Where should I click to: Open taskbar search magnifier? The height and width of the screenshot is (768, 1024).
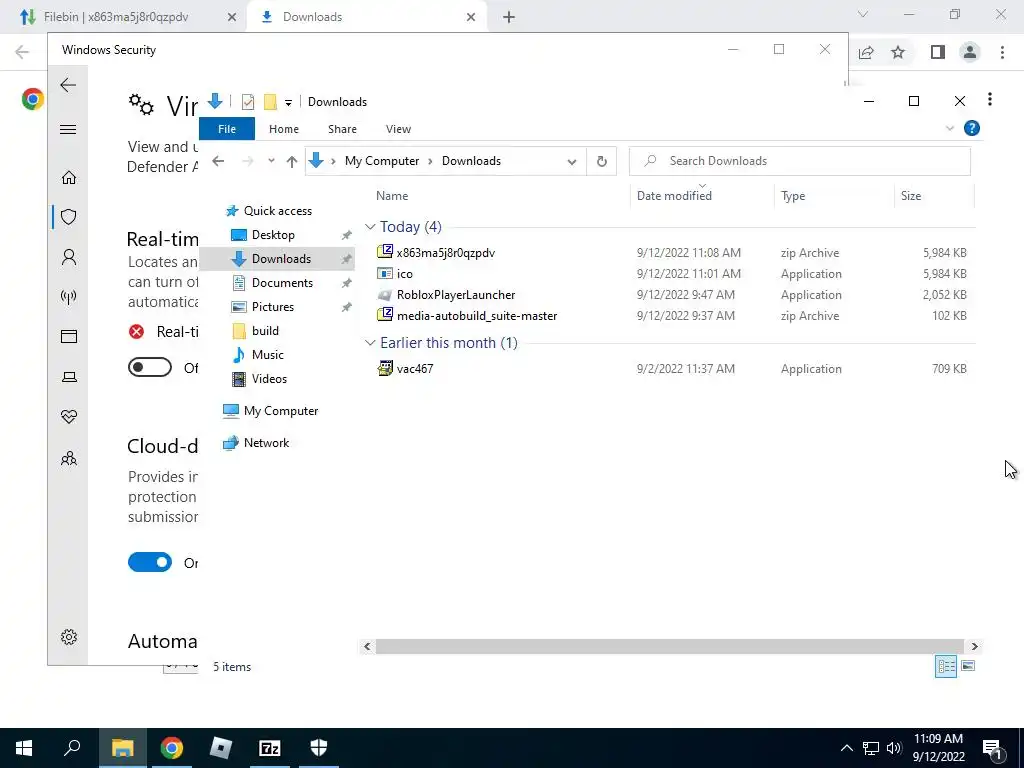[x=72, y=748]
